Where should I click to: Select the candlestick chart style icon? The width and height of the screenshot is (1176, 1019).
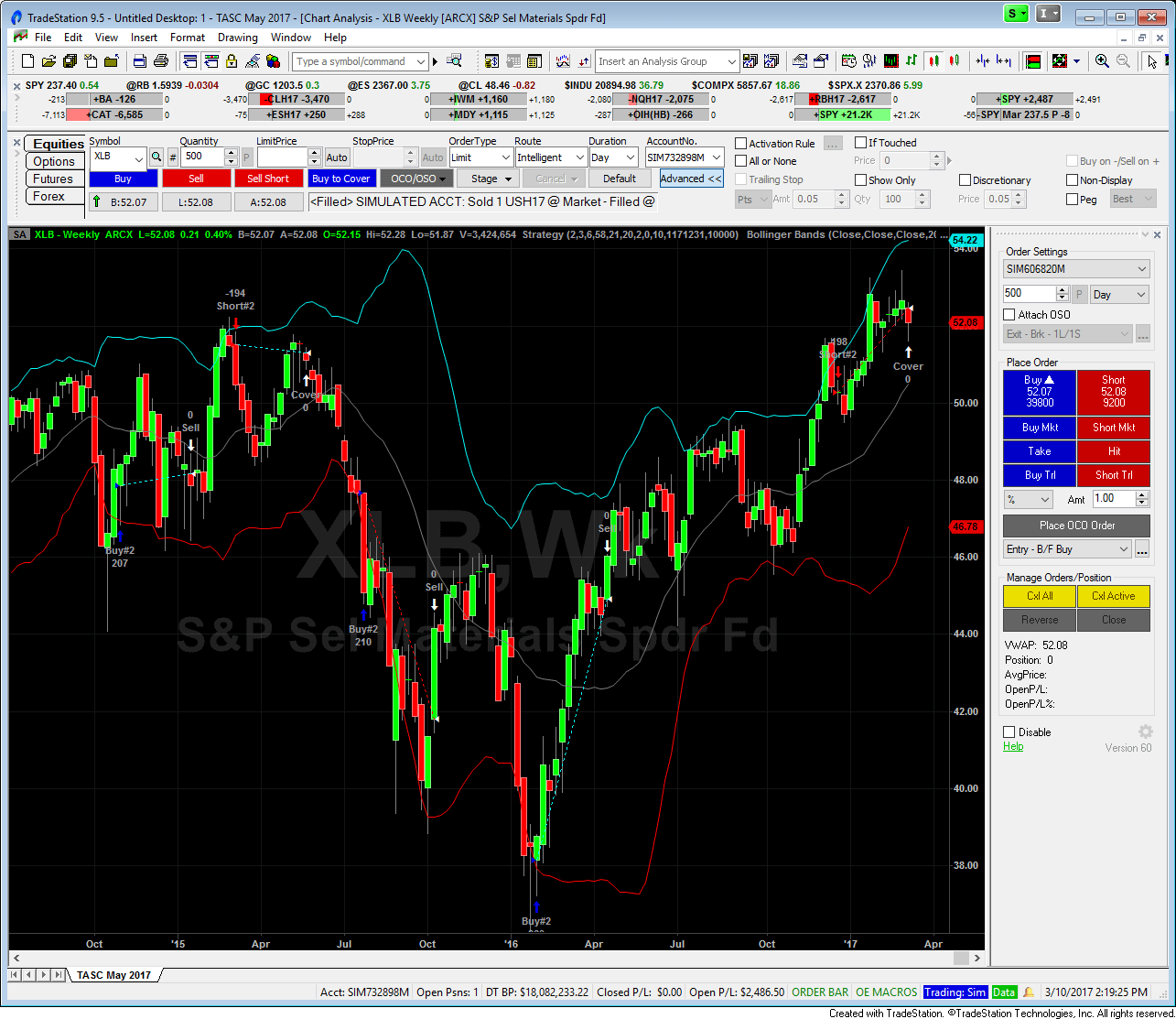[x=933, y=61]
